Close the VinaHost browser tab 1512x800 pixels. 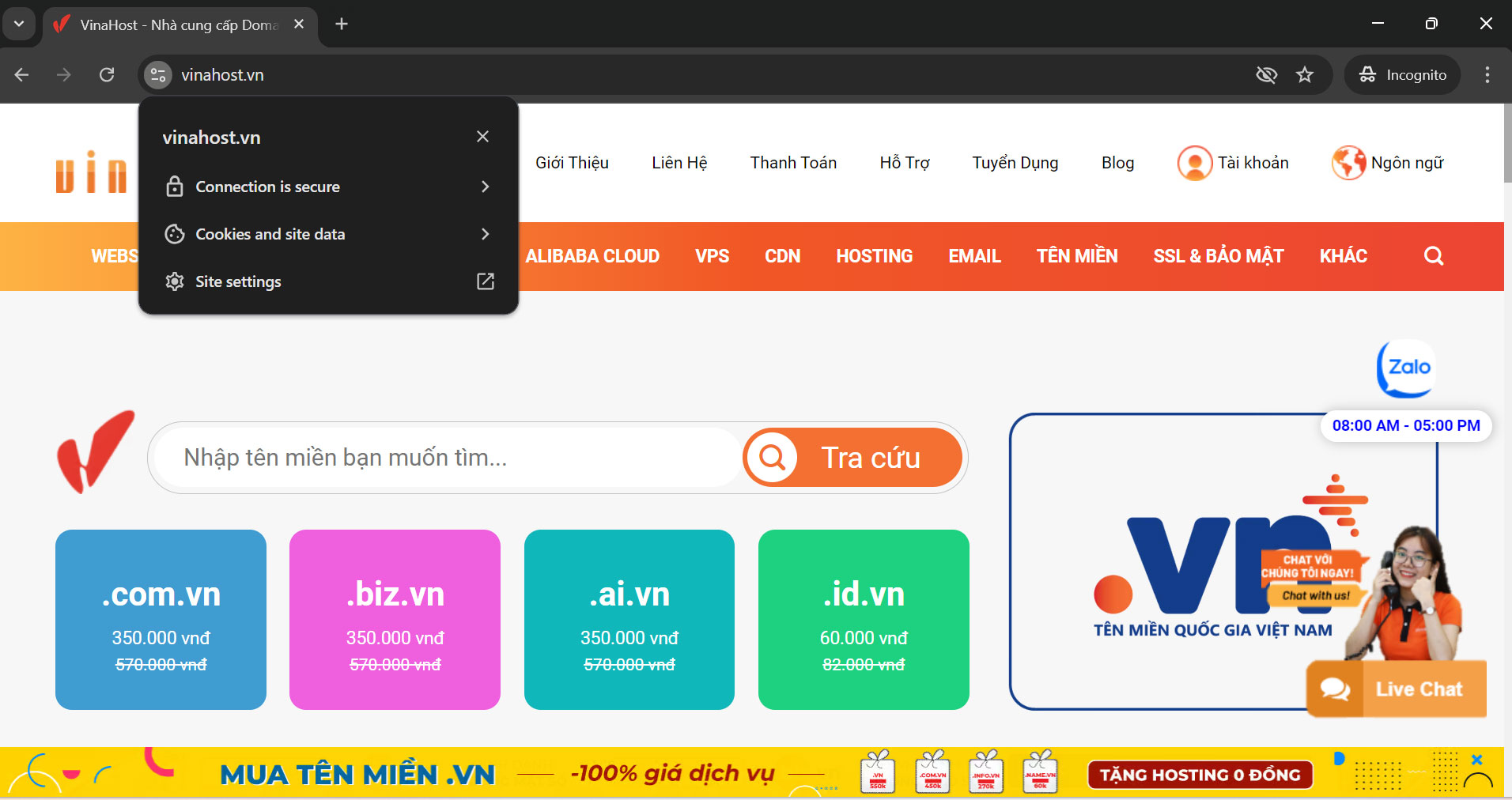click(x=299, y=24)
